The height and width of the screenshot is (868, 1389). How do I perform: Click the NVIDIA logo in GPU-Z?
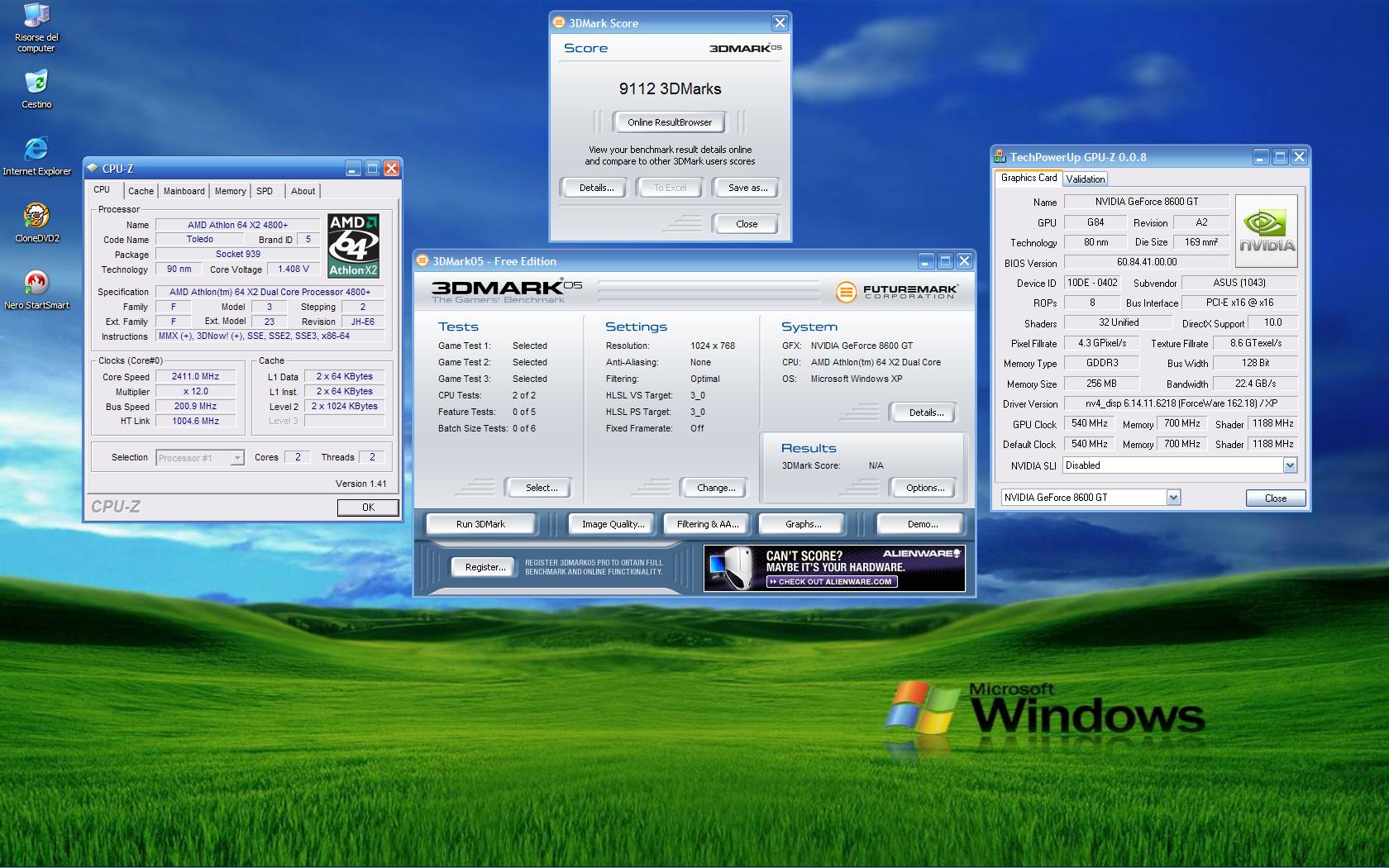click(1266, 231)
